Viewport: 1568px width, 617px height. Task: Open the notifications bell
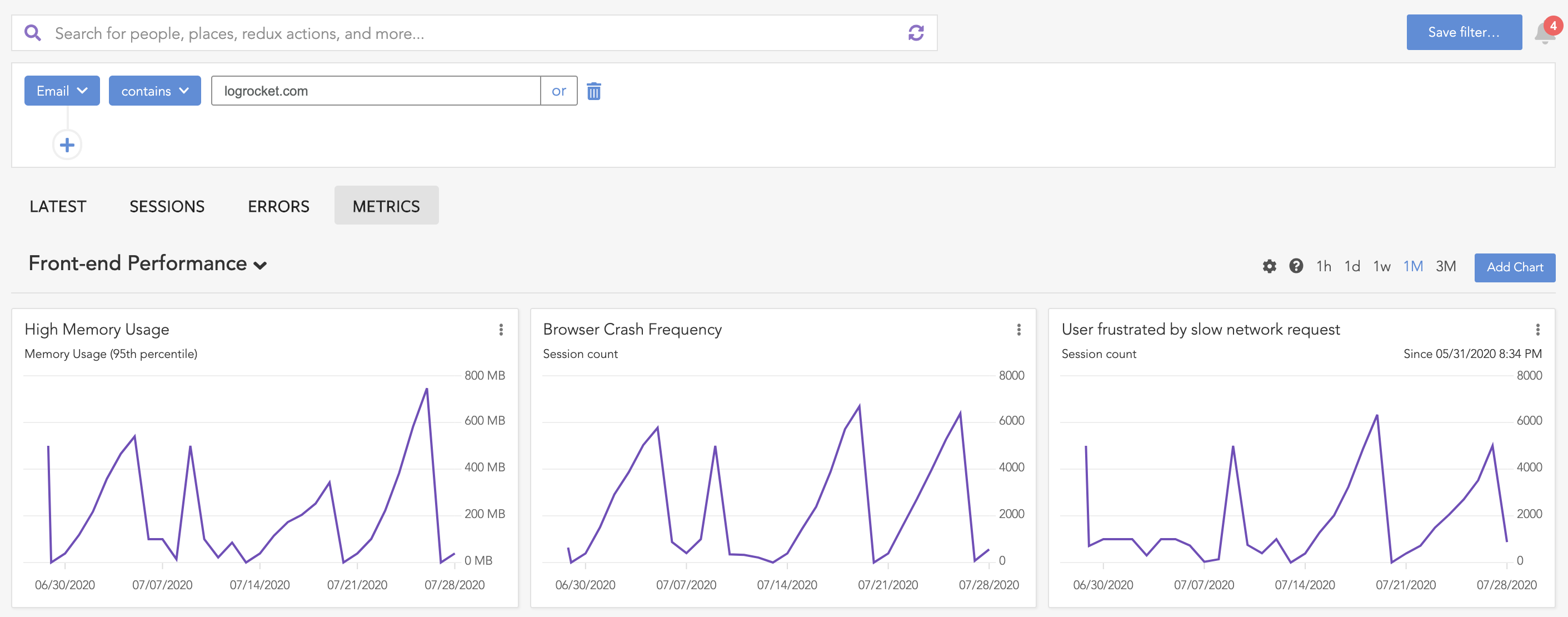pyautogui.click(x=1544, y=33)
